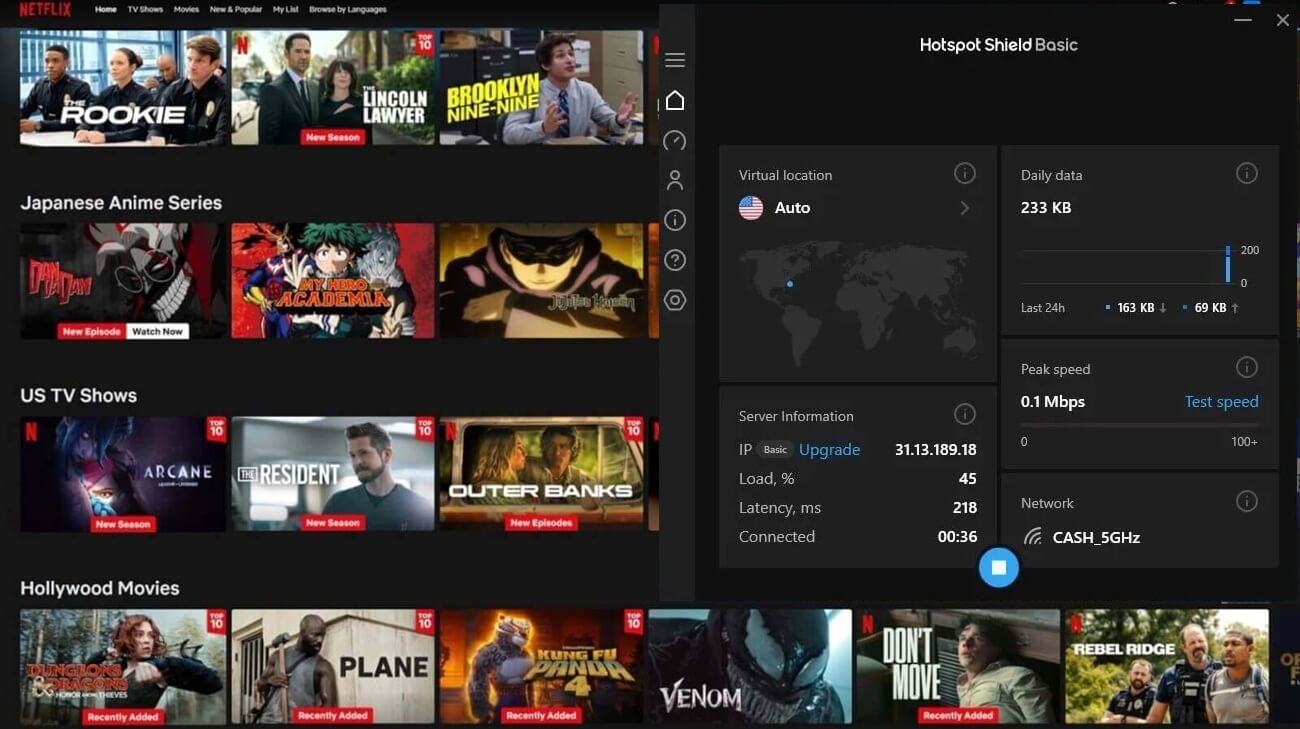
Task: Click the Japanese Anime Series heading
Action: 121,203
